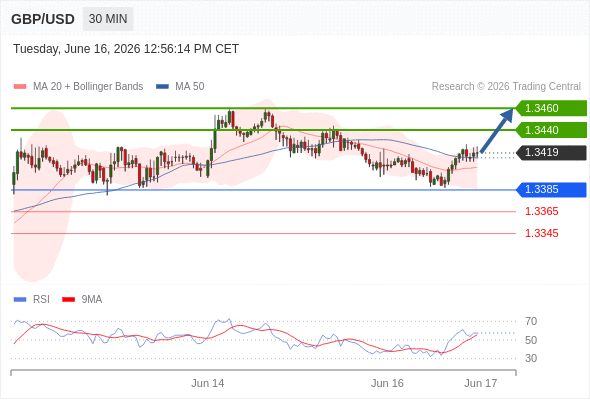Click the Jun 14 date axis label
This screenshot has height=400, width=590.
click(208, 383)
